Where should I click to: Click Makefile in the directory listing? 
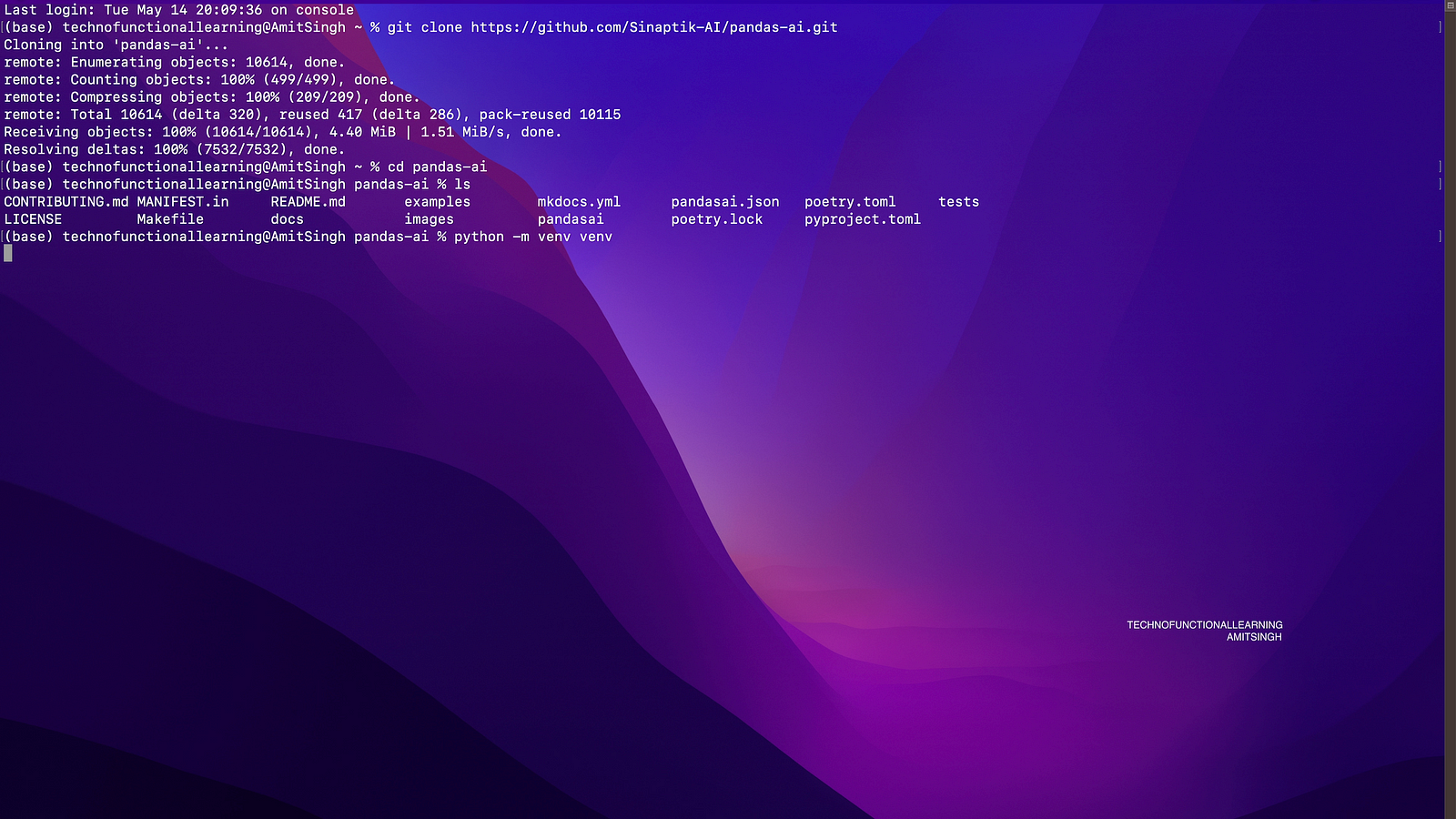click(x=170, y=219)
